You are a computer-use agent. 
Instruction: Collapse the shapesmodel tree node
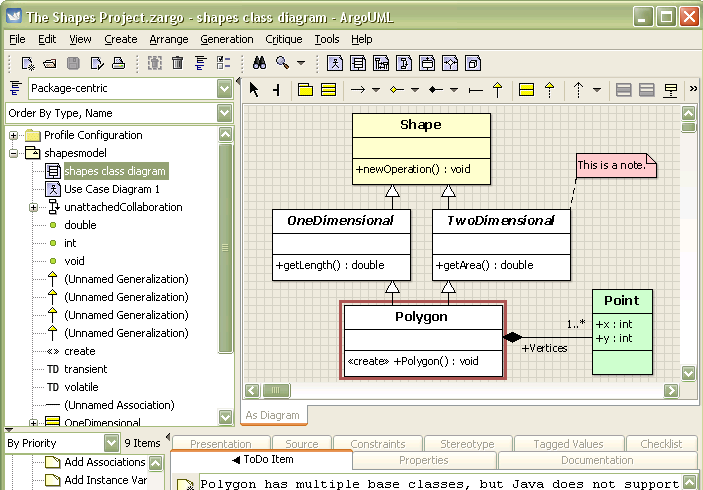(13, 153)
